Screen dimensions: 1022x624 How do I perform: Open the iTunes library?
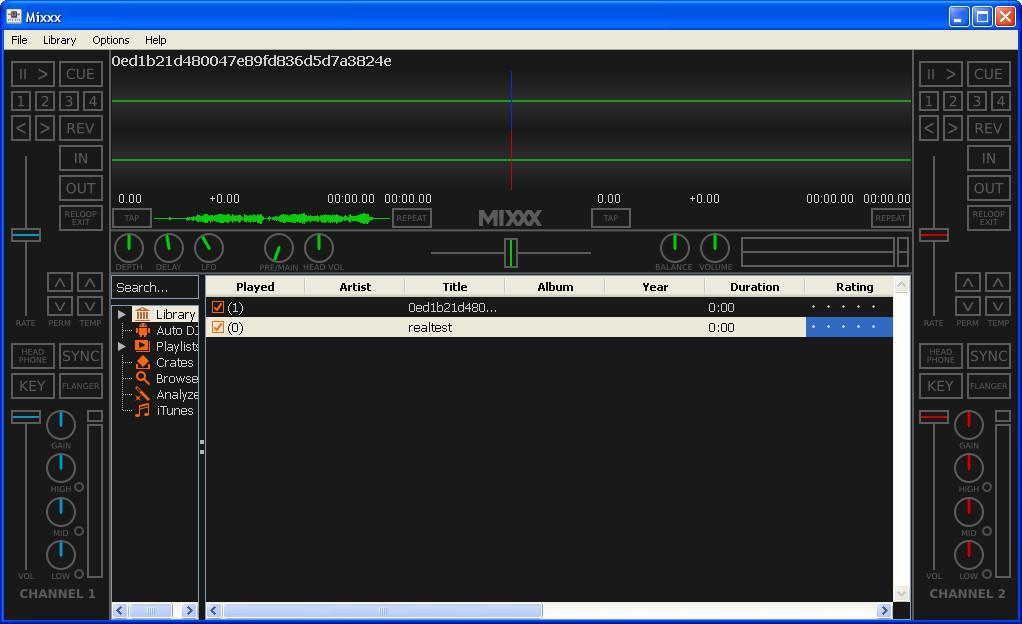pyautogui.click(x=170, y=410)
